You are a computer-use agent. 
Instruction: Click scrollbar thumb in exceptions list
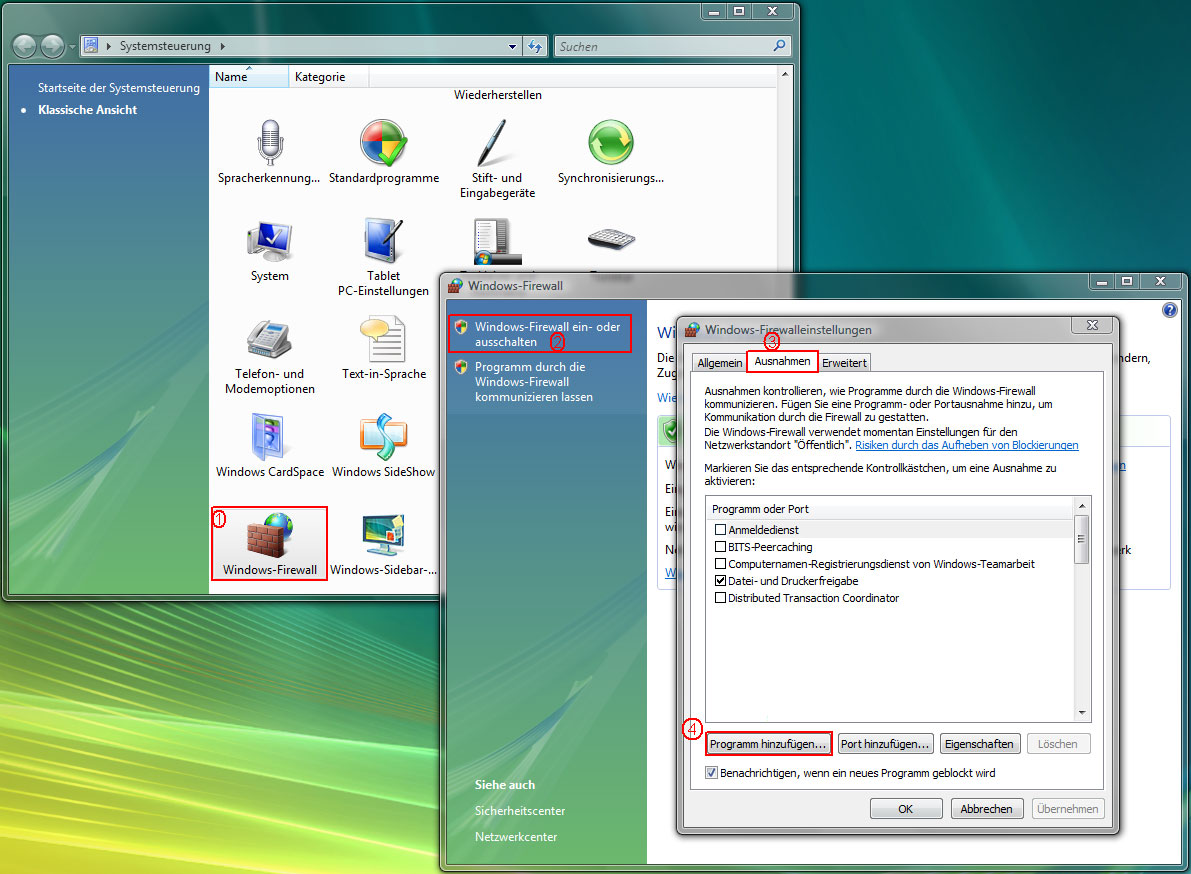click(1082, 538)
